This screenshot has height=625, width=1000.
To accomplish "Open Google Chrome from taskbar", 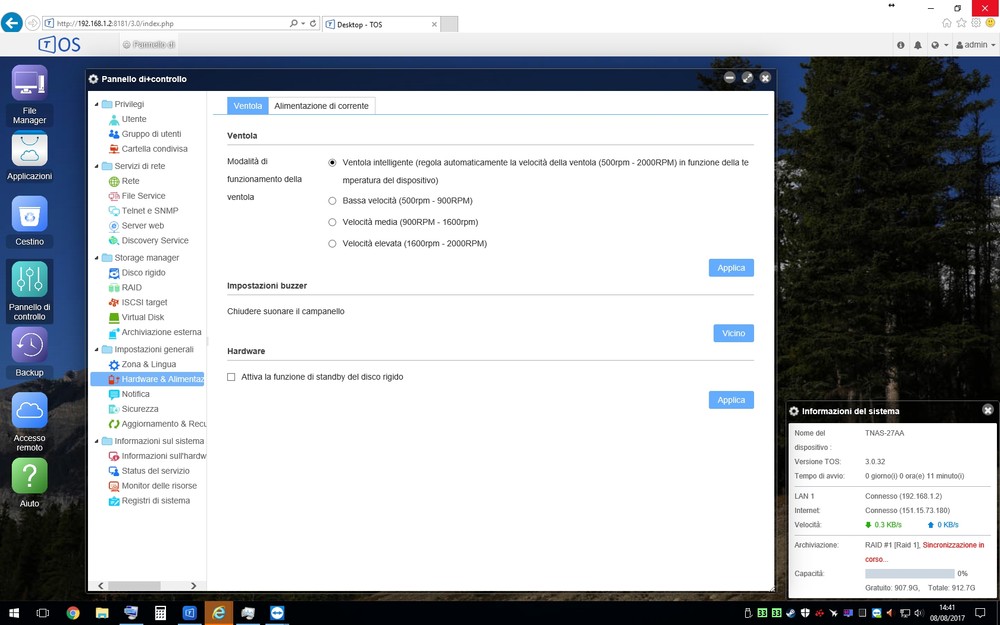I will tap(73, 612).
